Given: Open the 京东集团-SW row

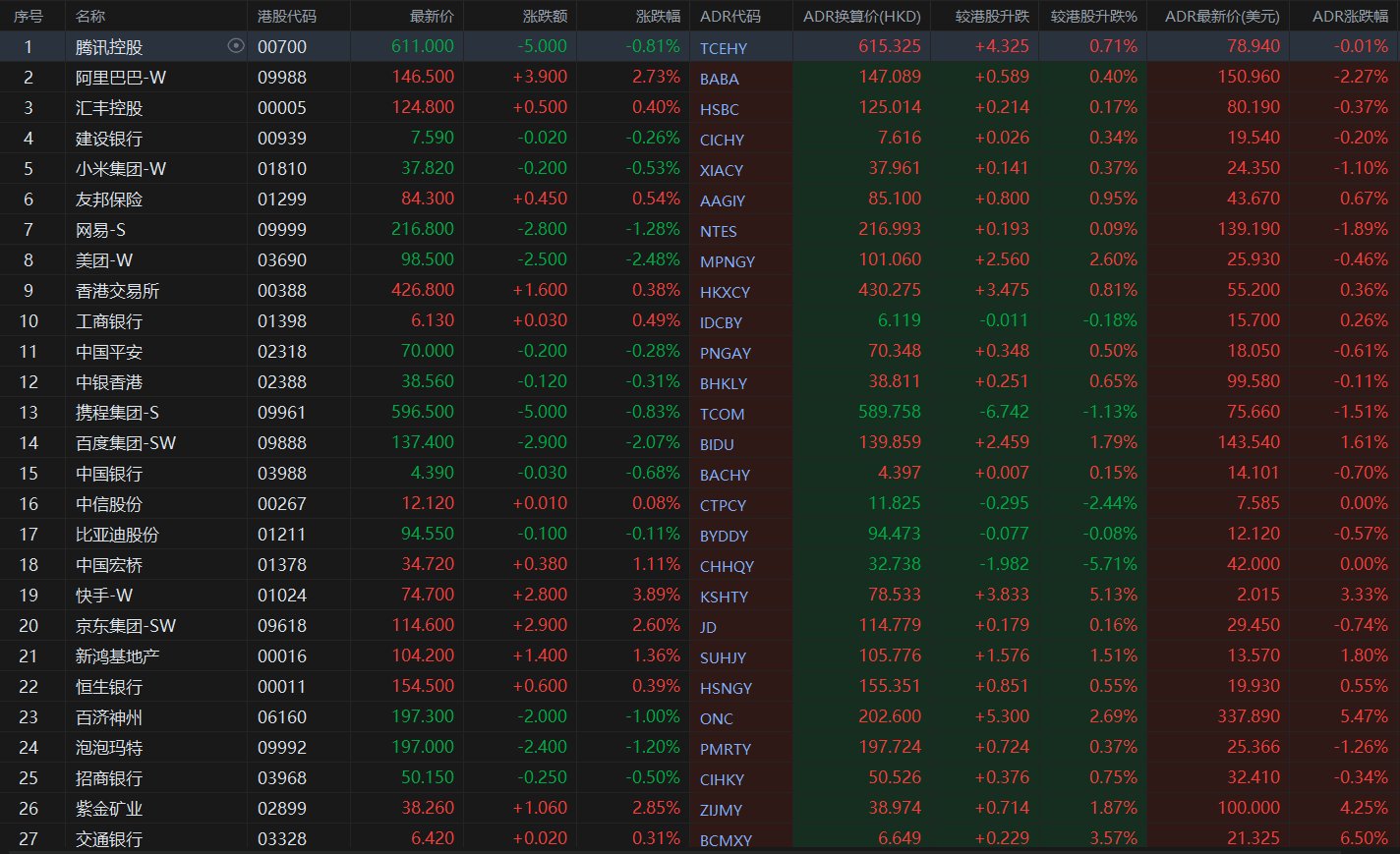Looking at the screenshot, I should (126, 626).
